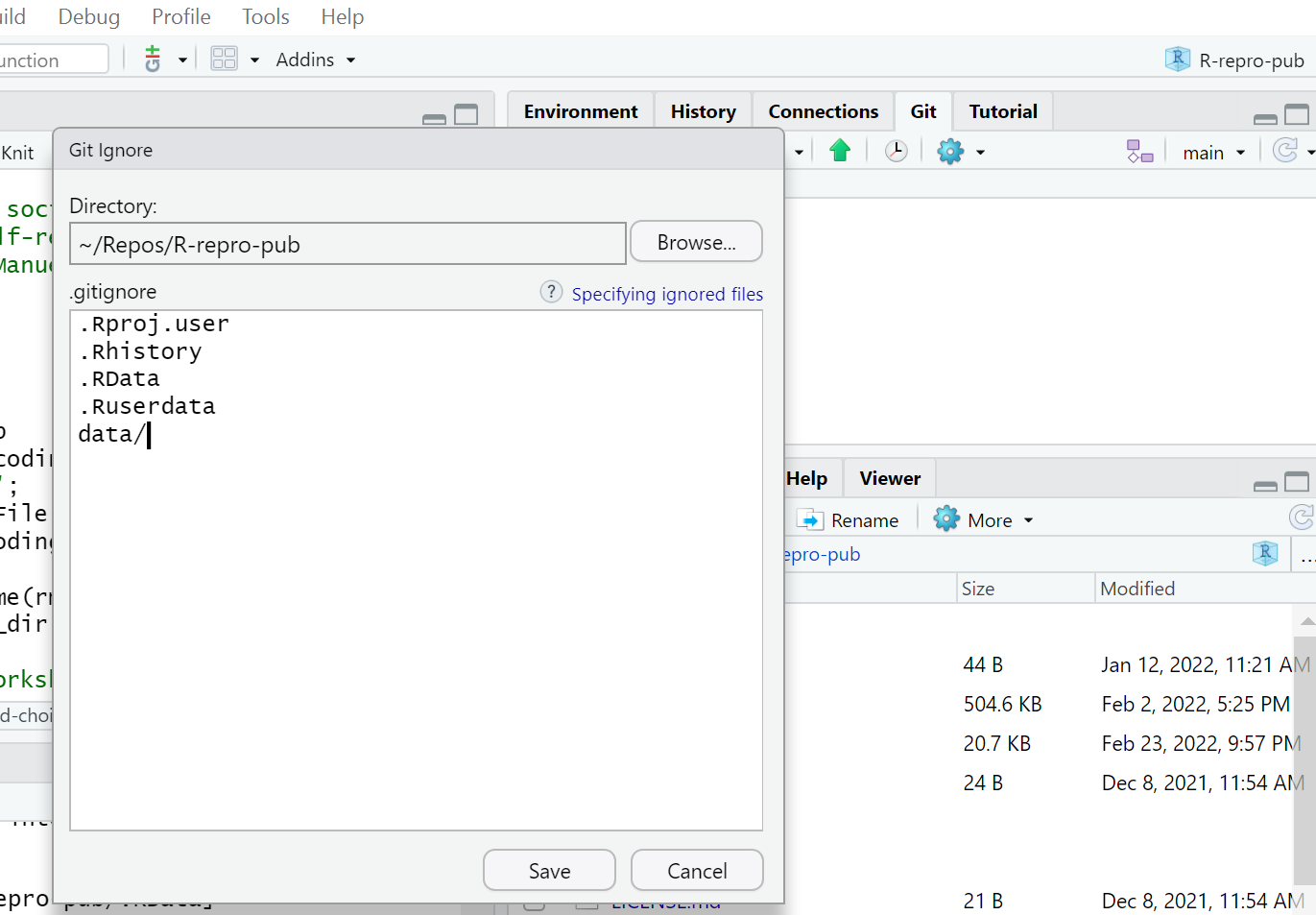Click the Git gear More icon
Screen dimensions: 1316x915
click(950, 151)
